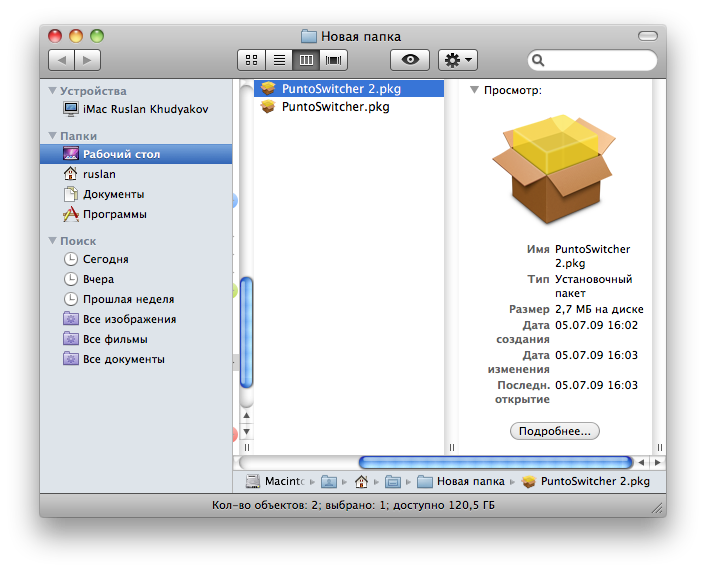
Task: Go forward with the right arrow button
Action: 87,60
